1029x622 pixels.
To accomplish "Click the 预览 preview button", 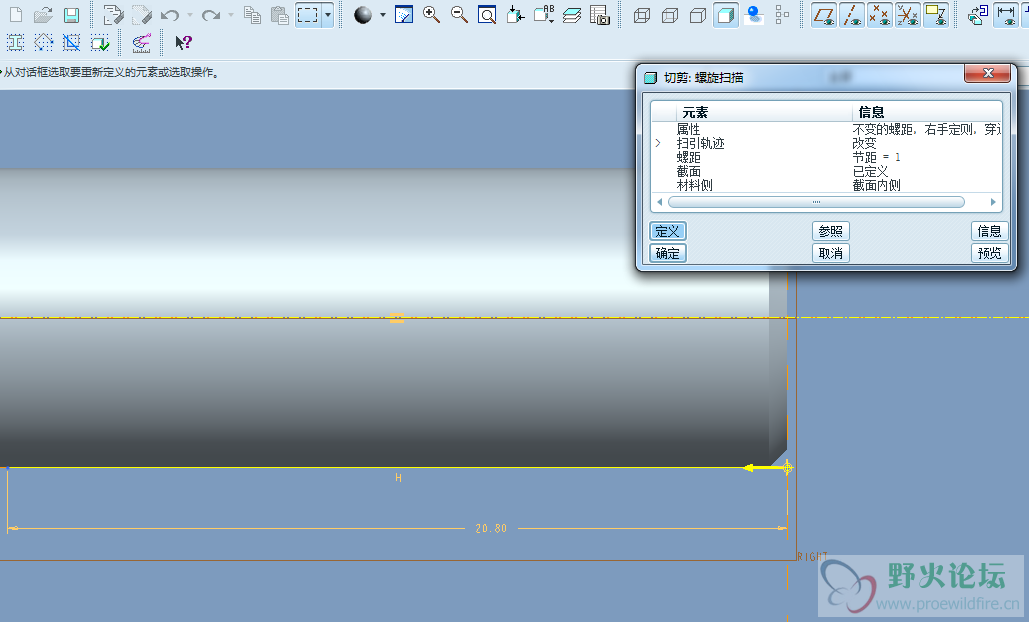I will (x=990, y=253).
